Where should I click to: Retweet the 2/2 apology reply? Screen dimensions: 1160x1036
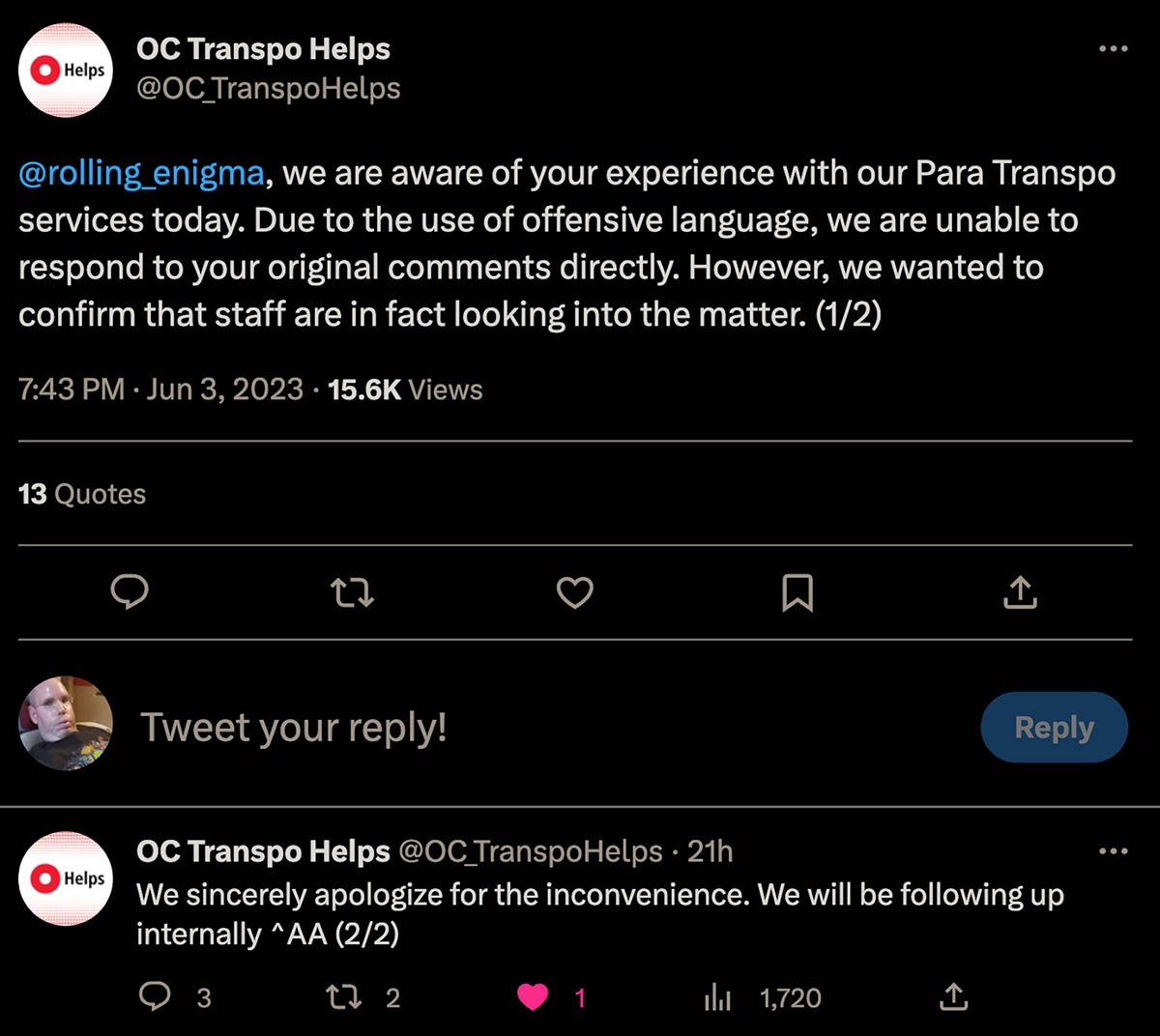[344, 996]
